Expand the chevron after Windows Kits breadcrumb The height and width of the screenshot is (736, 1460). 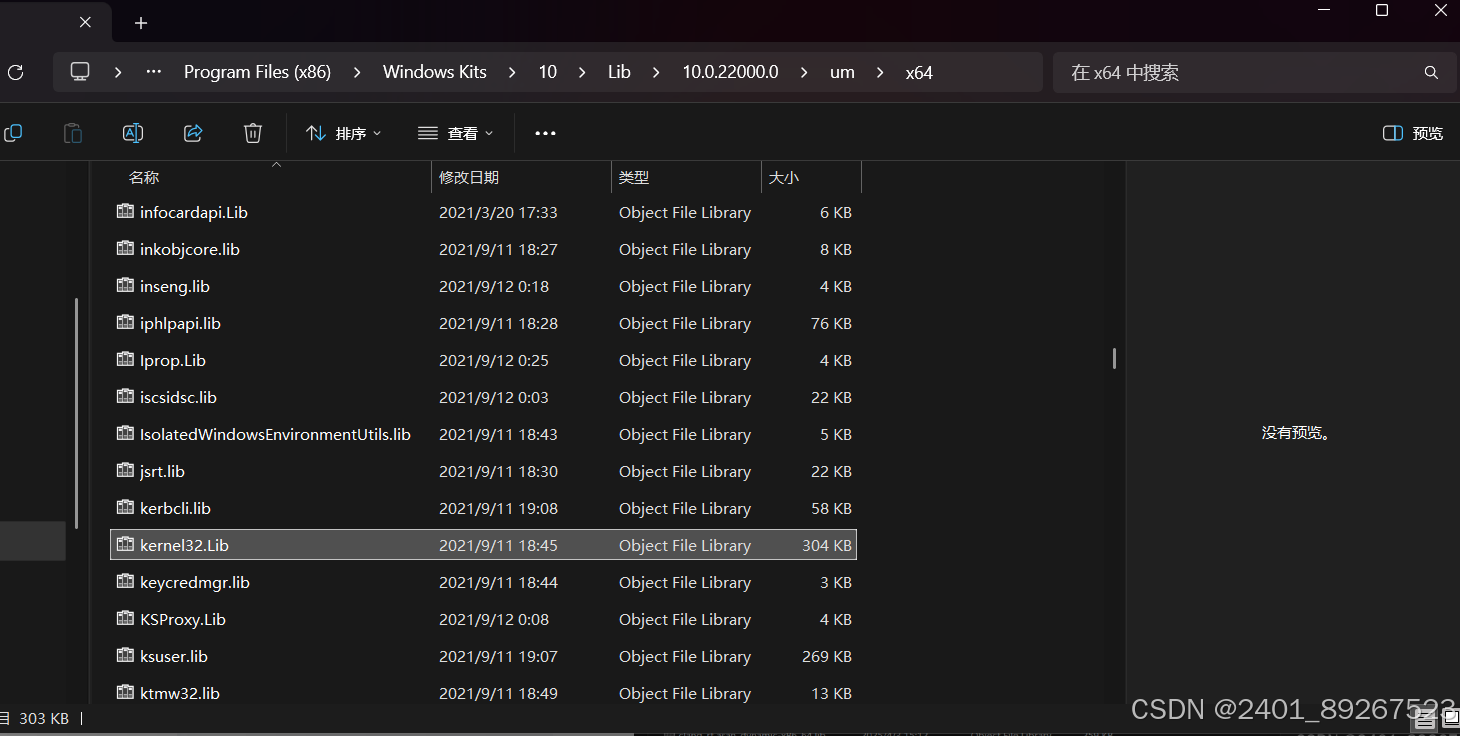tap(512, 72)
